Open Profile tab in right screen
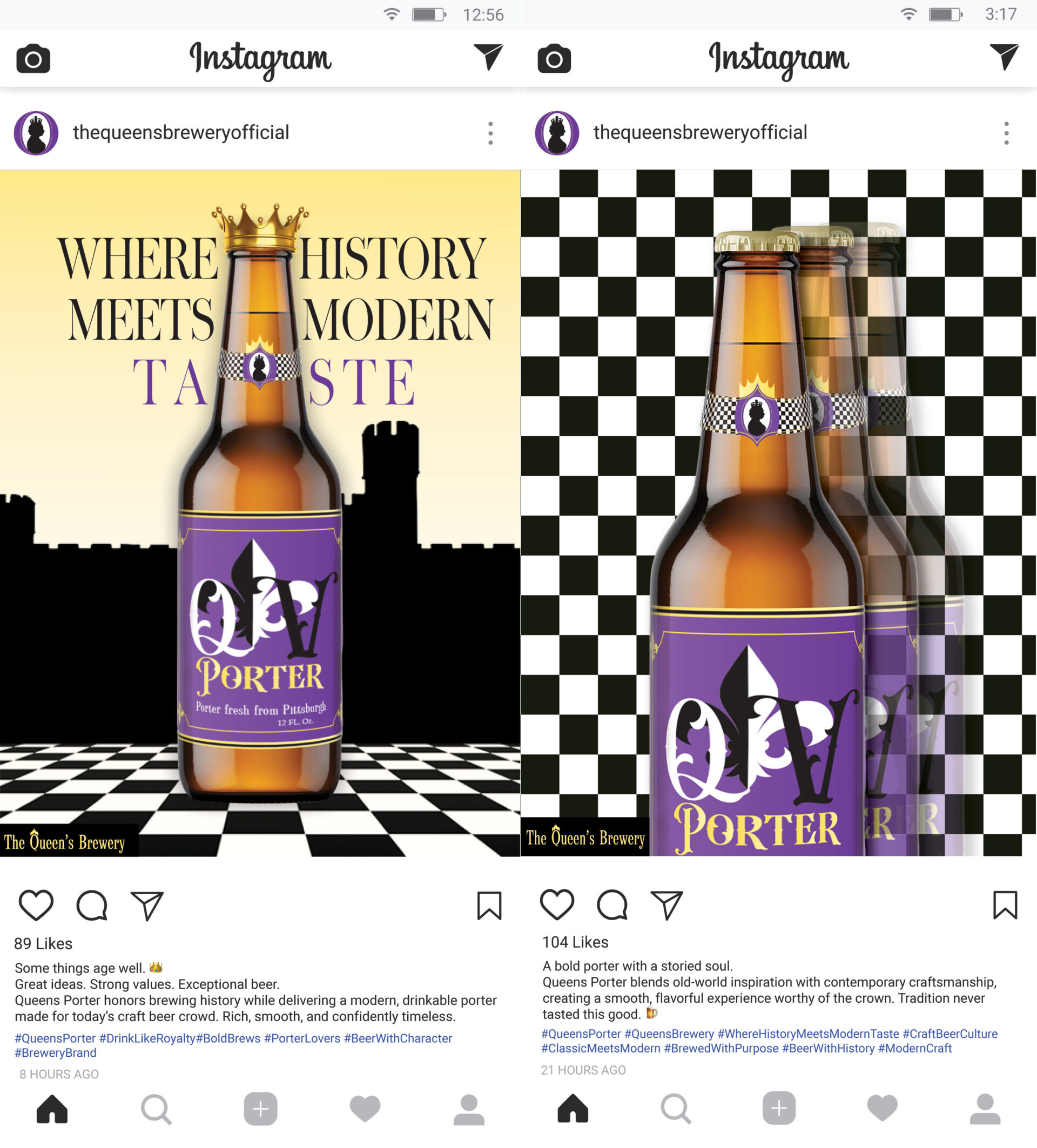Viewport: 1037px width, 1148px height. (985, 1109)
